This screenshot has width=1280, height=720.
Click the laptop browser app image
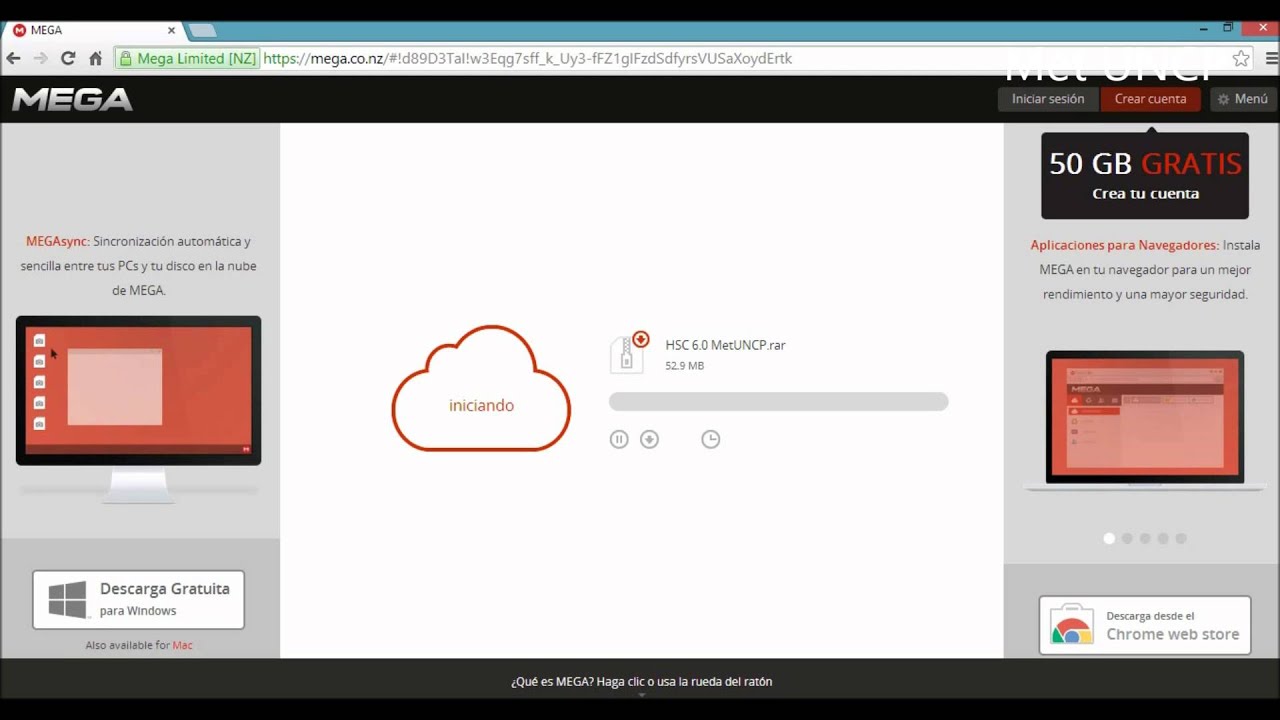(1145, 420)
